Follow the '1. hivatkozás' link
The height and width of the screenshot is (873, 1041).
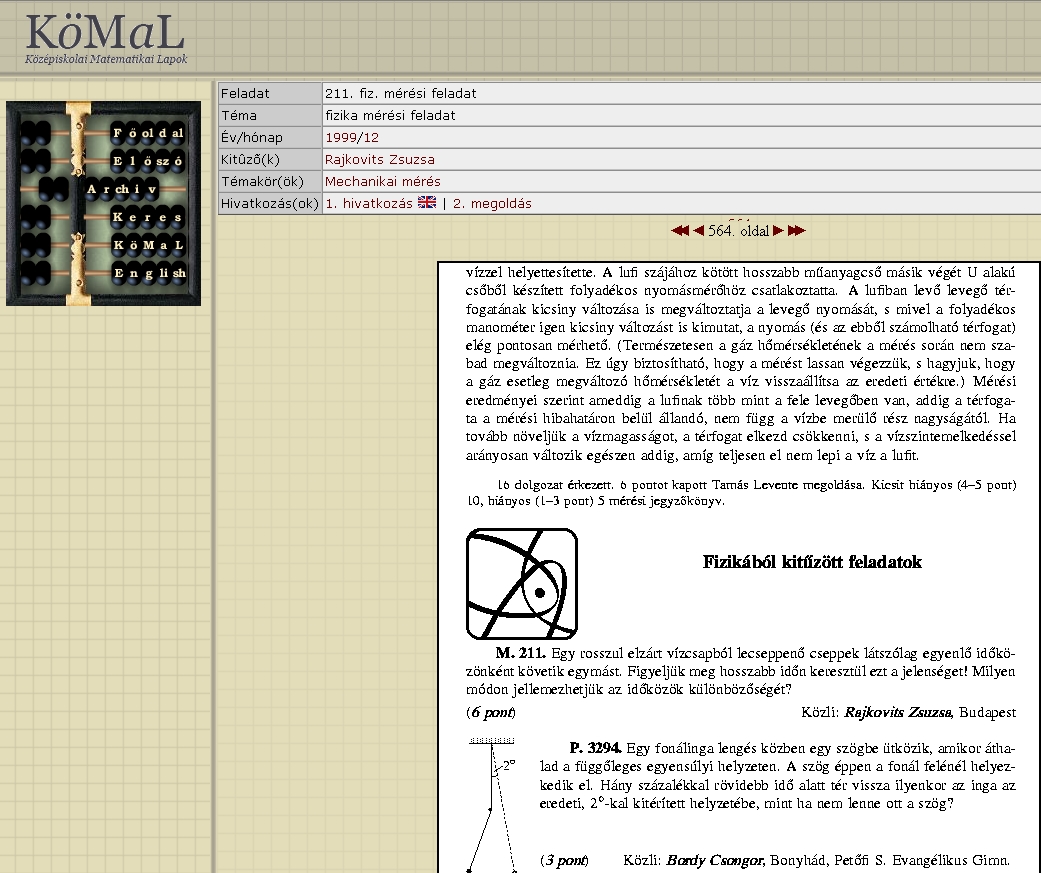point(368,203)
